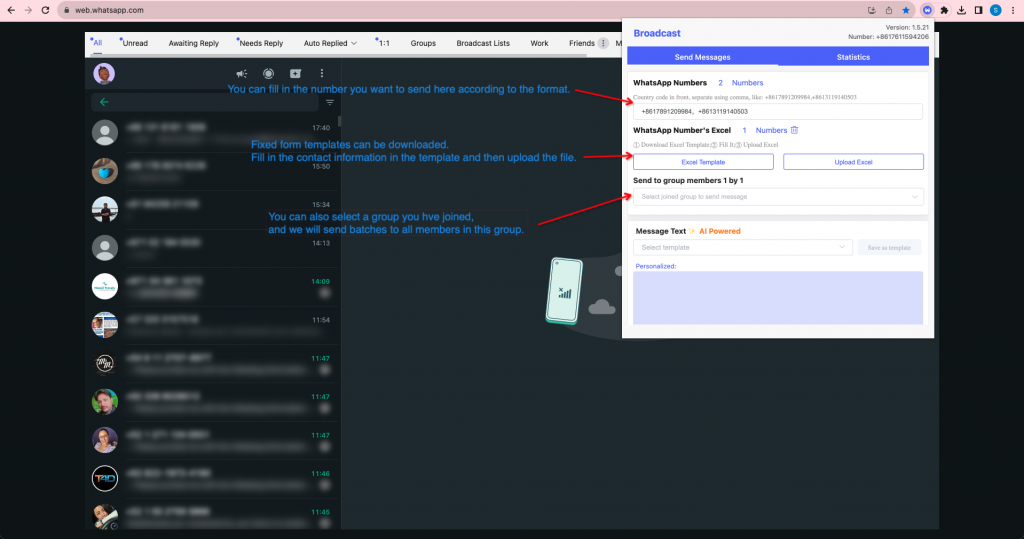The image size is (1024, 539).
Task: Click the Excel Template button
Action: (703, 162)
